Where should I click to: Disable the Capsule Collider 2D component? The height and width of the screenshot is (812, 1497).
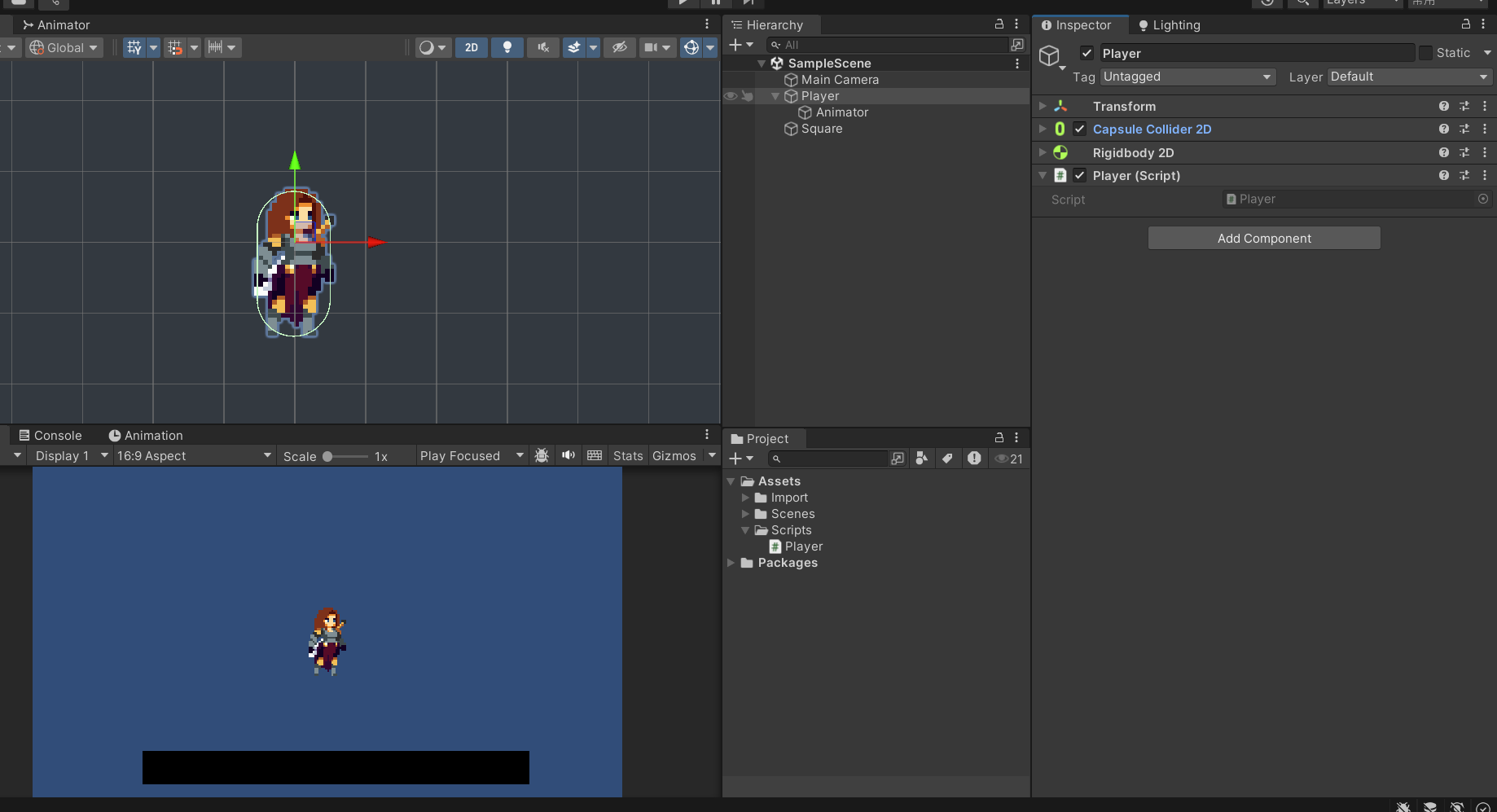(x=1079, y=129)
